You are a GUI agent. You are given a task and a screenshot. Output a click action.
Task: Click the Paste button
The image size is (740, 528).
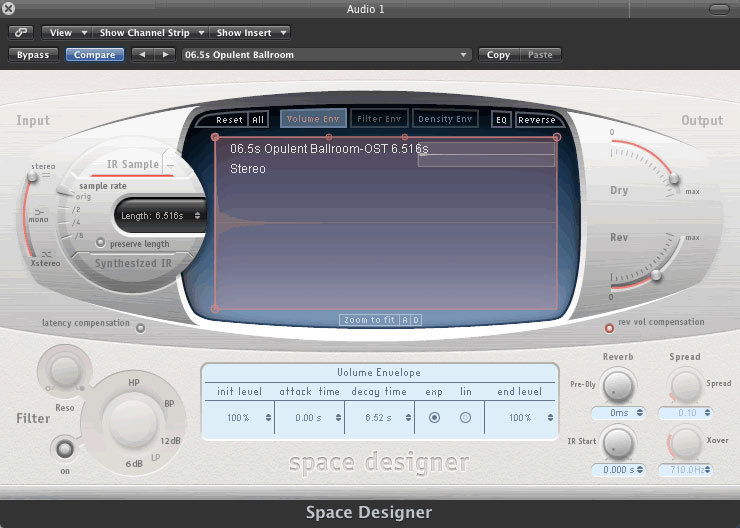coord(540,55)
